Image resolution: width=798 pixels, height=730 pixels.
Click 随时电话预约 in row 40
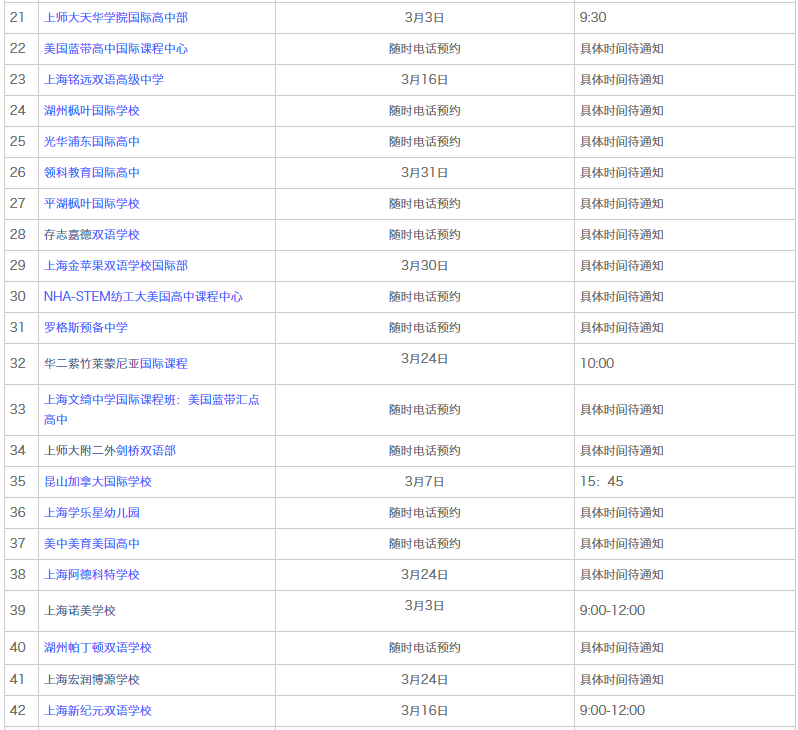coord(424,648)
